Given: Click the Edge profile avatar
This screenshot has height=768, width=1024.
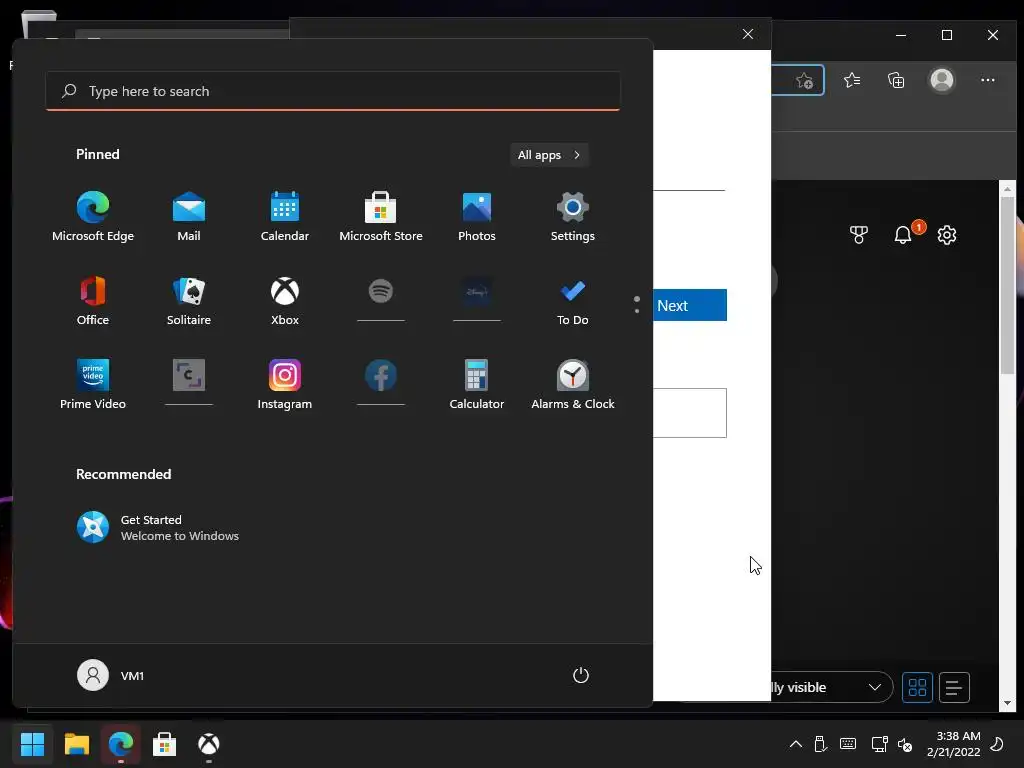Looking at the screenshot, I should [942, 80].
